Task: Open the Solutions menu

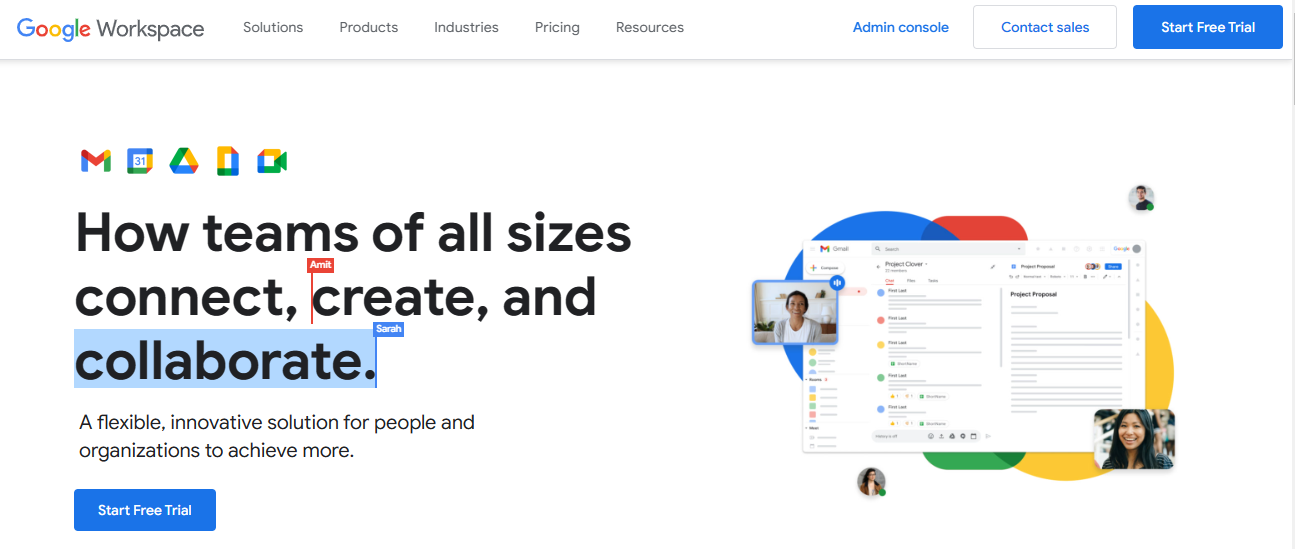Action: tap(273, 27)
